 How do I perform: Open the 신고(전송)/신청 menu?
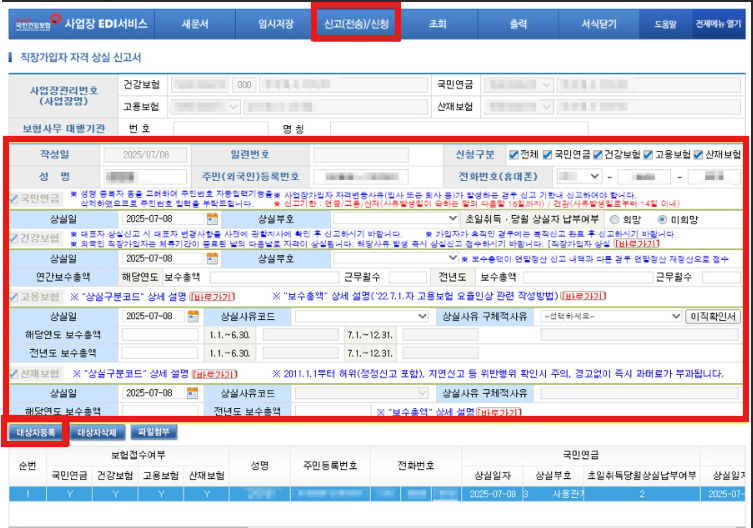(356, 24)
